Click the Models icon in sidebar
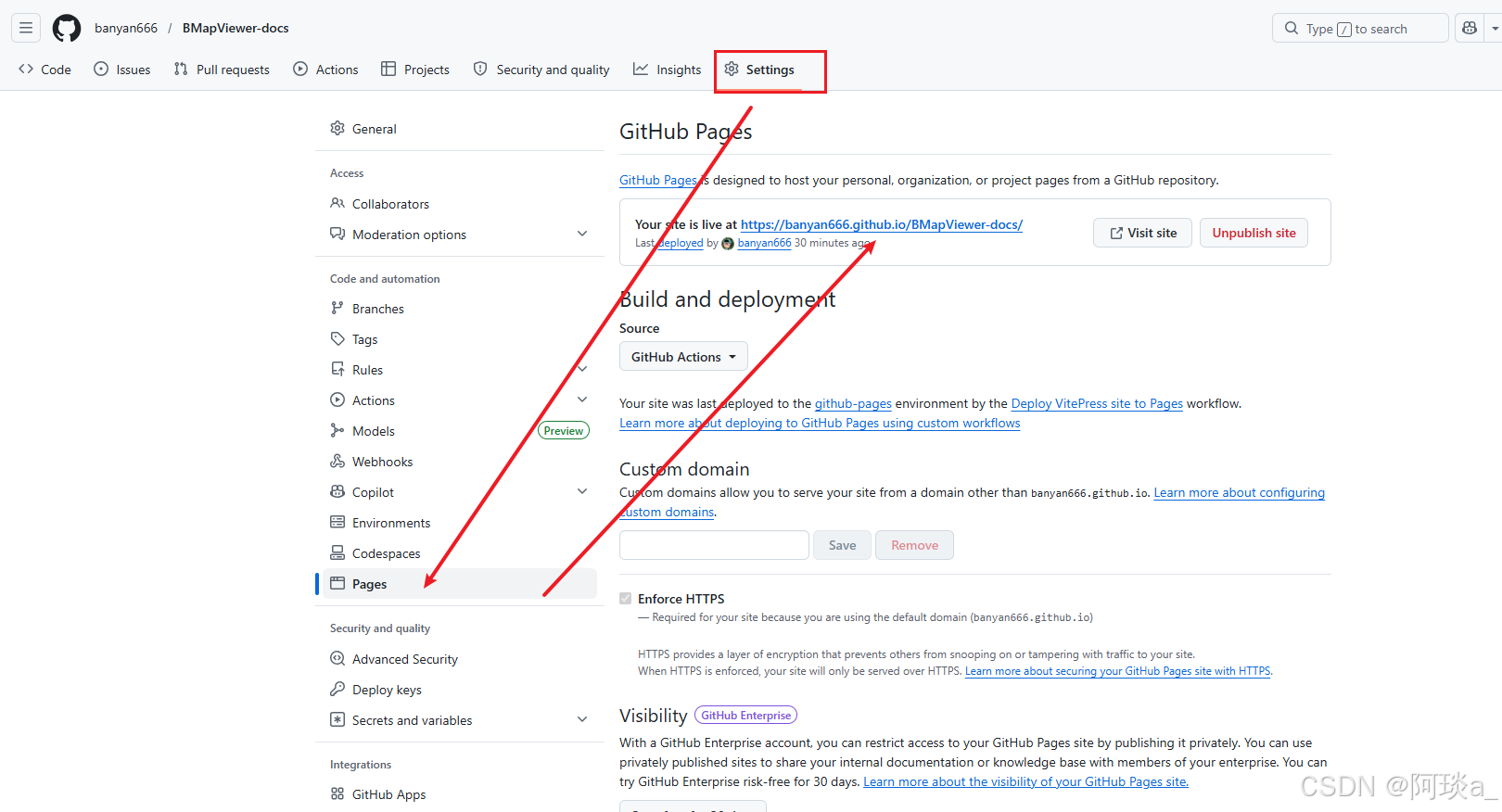Viewport: 1502px width, 812px height. pyautogui.click(x=337, y=430)
